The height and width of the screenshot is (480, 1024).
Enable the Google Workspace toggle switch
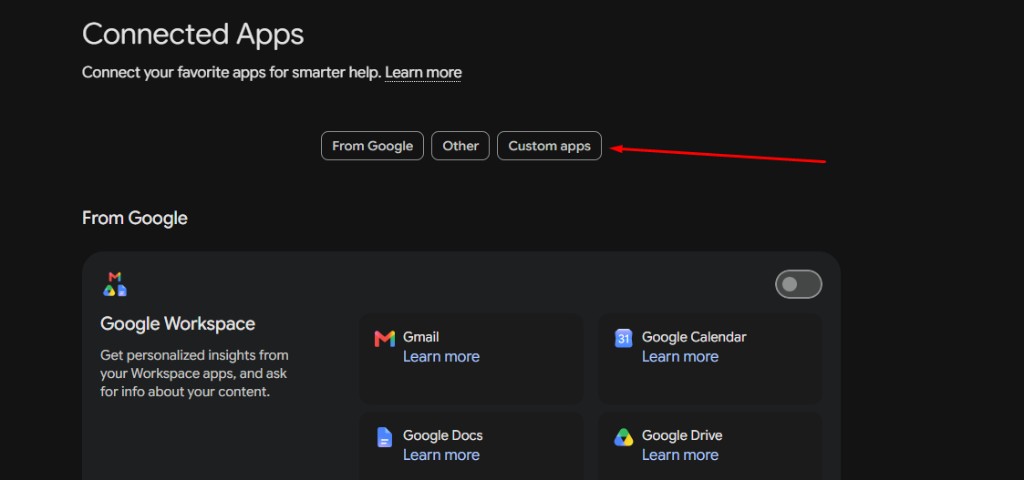(x=798, y=284)
